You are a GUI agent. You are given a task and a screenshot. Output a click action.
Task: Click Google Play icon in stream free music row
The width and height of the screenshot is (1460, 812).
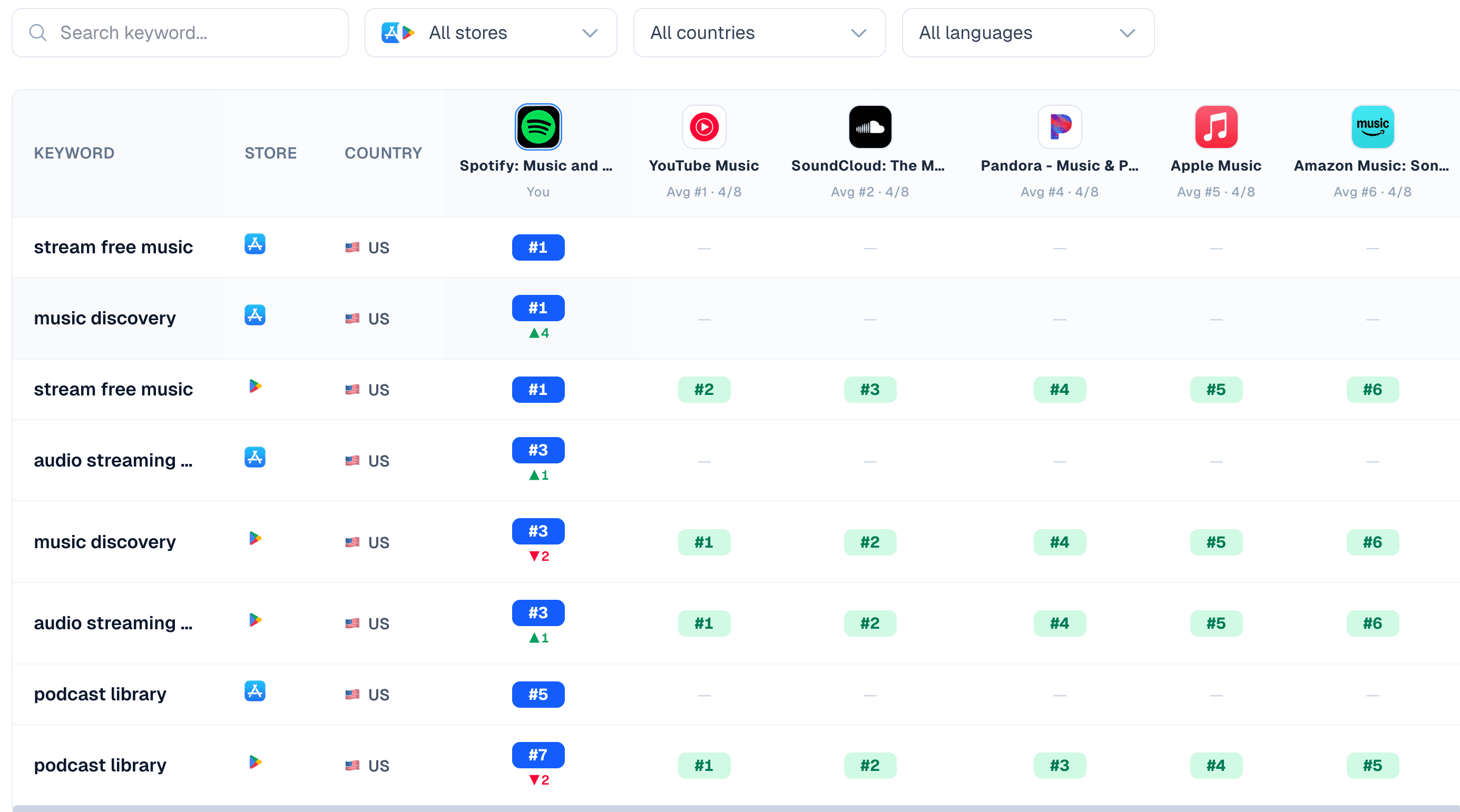pos(255,387)
